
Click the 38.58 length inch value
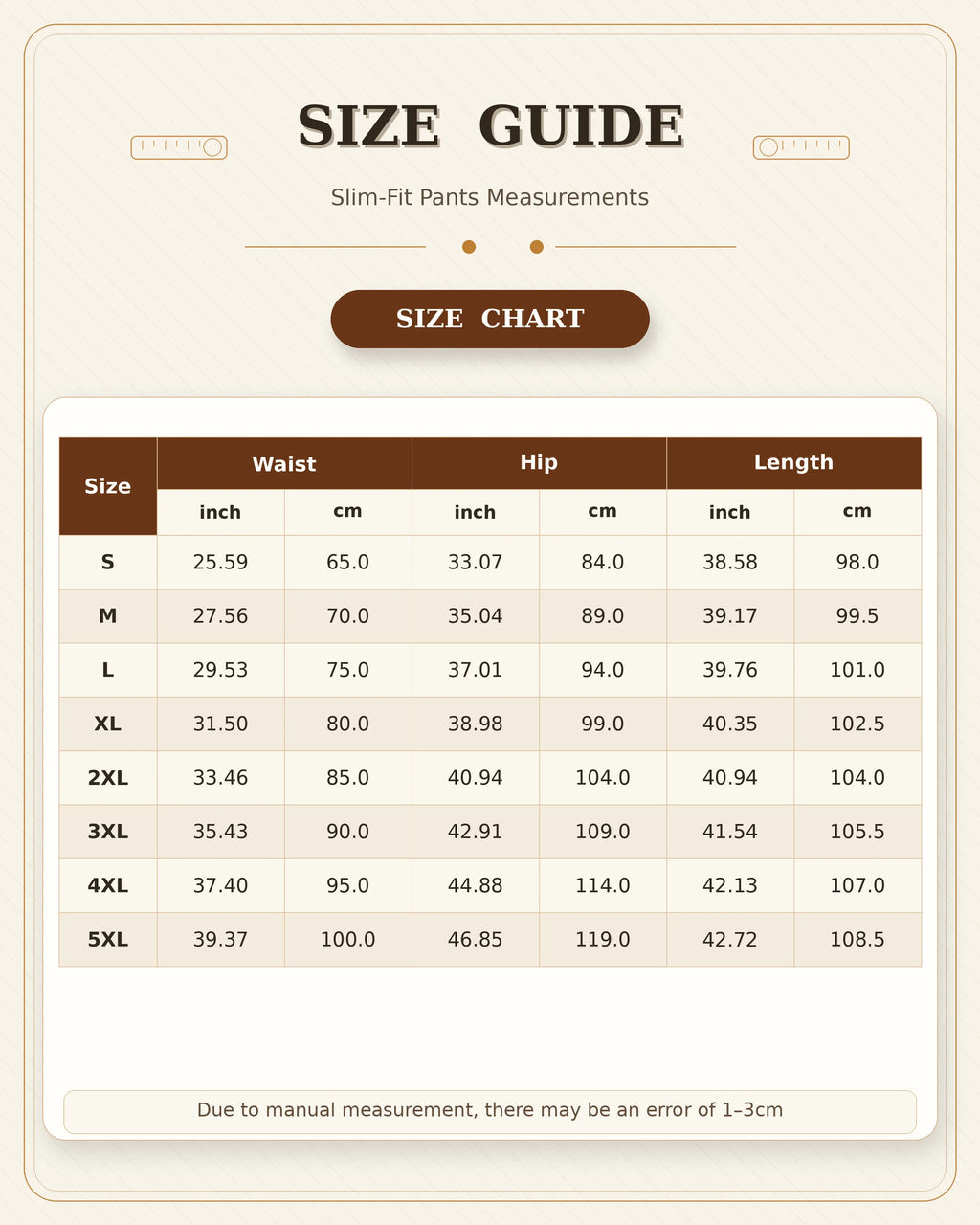pos(730,562)
